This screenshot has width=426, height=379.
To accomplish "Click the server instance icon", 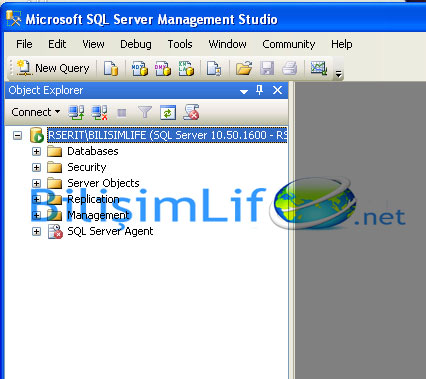I will [37, 135].
